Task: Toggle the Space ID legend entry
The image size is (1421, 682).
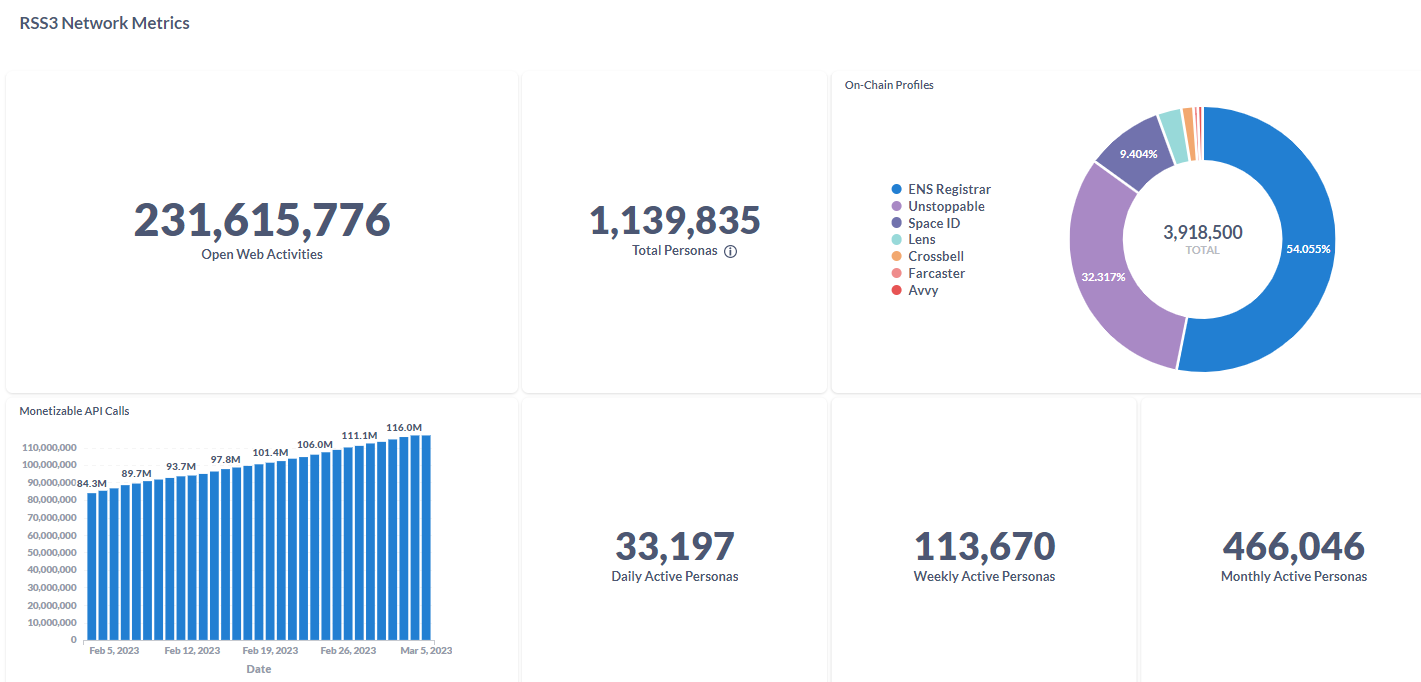Action: tap(925, 223)
